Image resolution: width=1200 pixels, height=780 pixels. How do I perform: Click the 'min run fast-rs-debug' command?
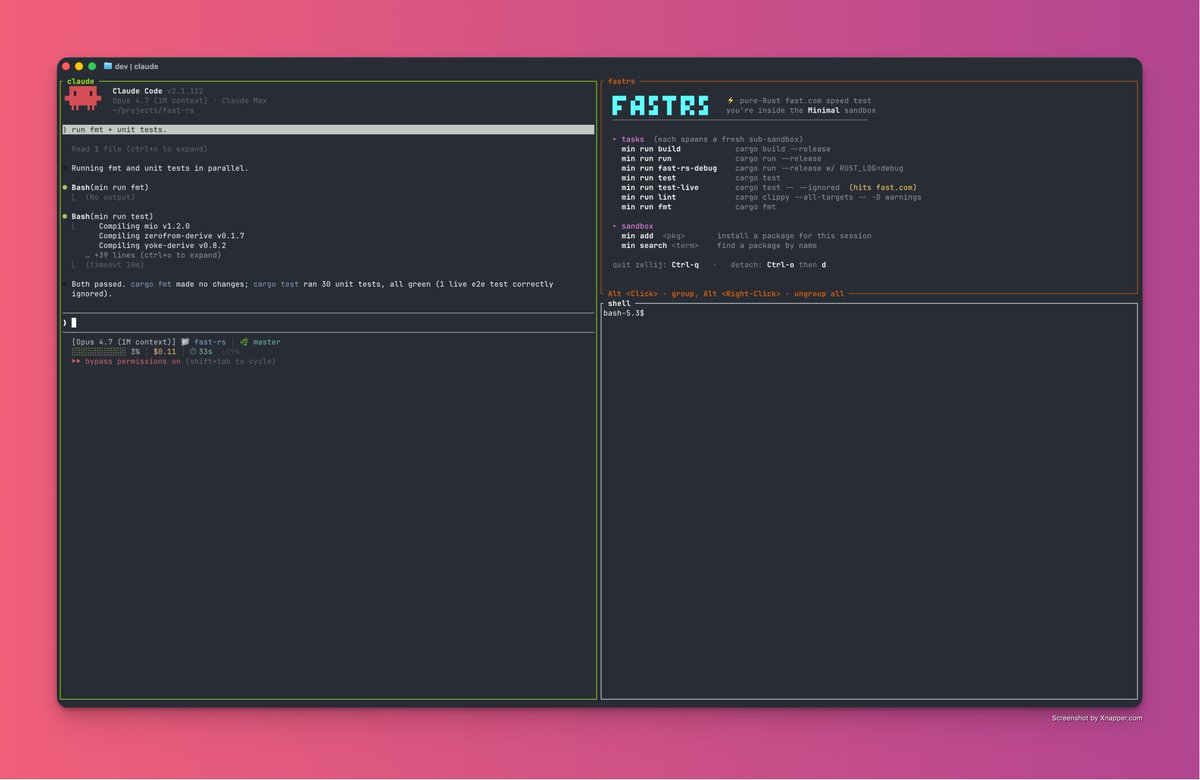(x=669, y=168)
